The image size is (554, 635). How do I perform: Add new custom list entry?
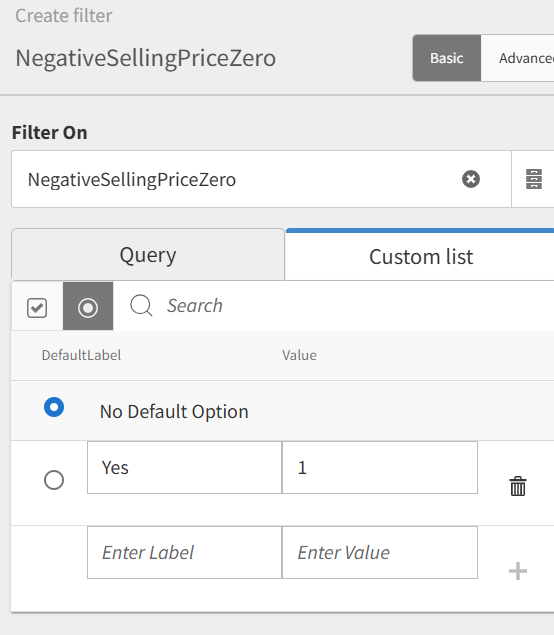[518, 571]
